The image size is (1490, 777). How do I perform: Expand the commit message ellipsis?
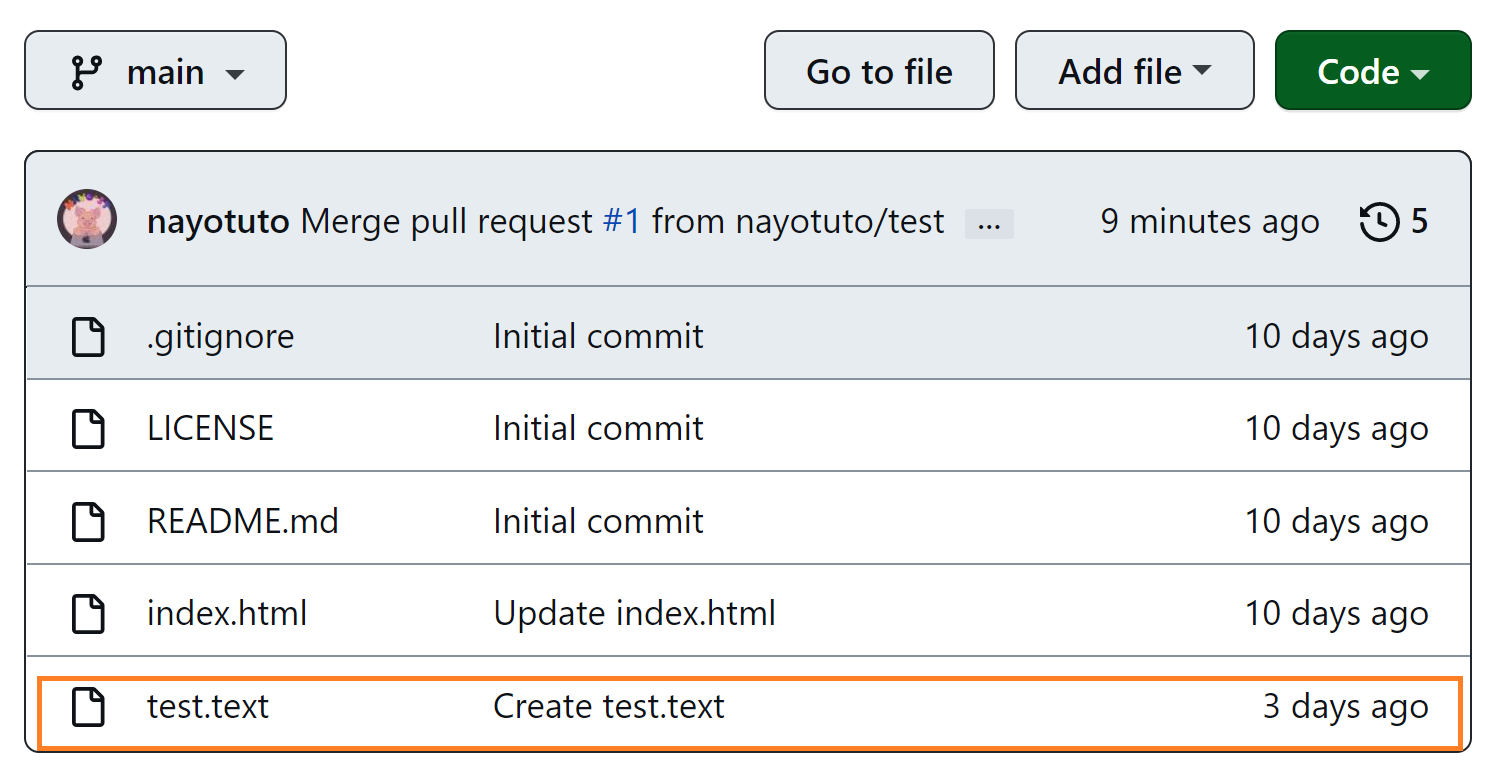(x=989, y=224)
